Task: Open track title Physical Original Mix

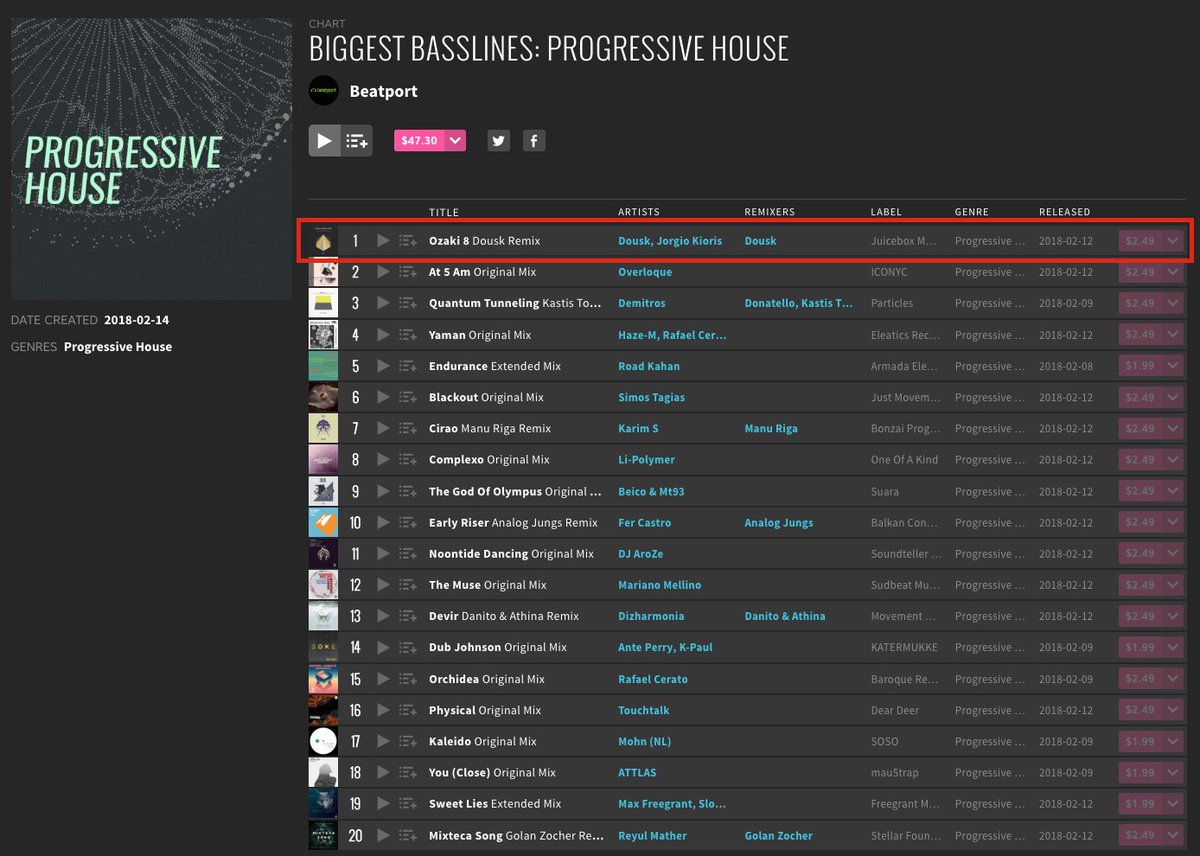Action: [x=485, y=710]
